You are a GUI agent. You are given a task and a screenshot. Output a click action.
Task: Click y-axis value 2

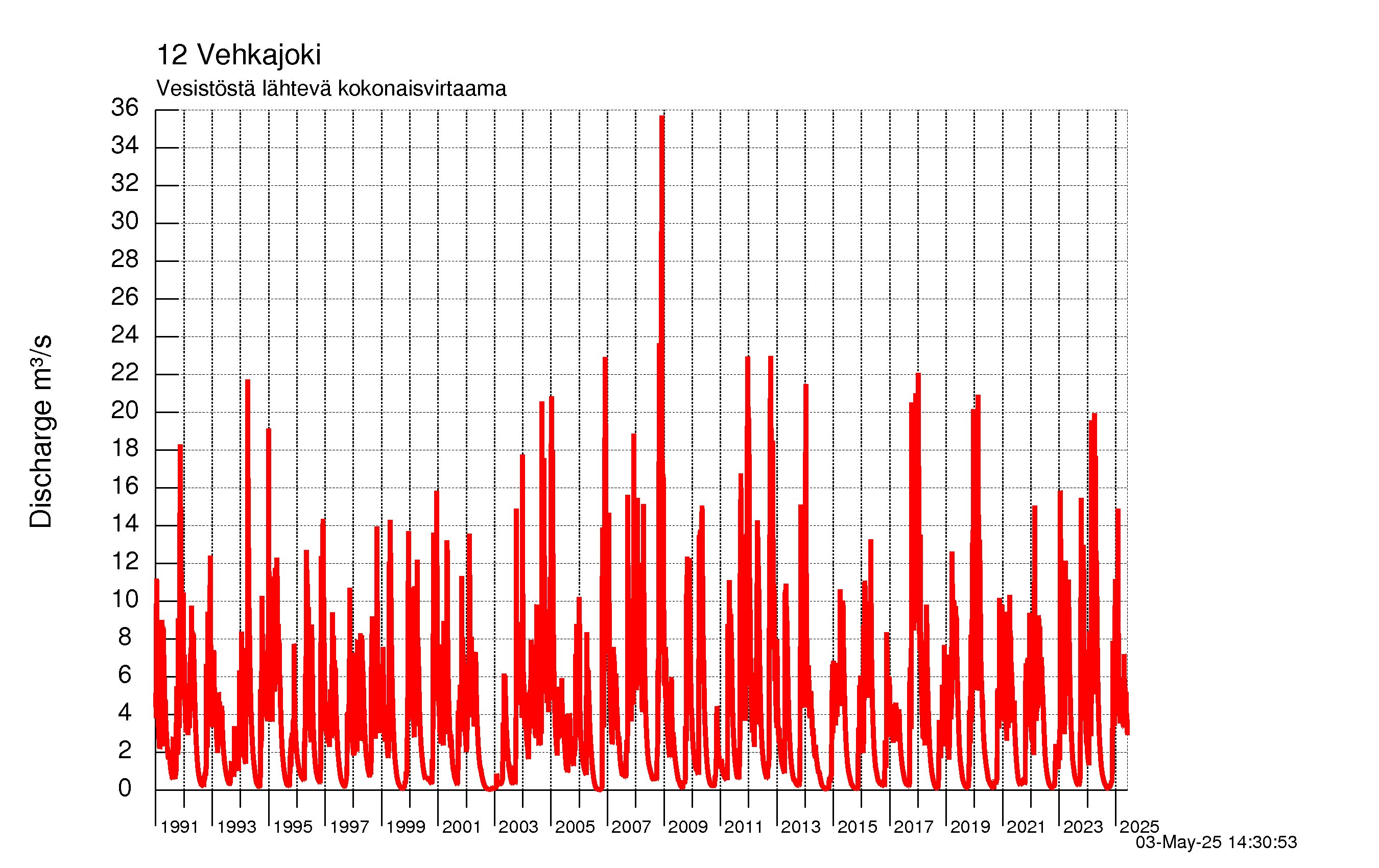(x=125, y=751)
